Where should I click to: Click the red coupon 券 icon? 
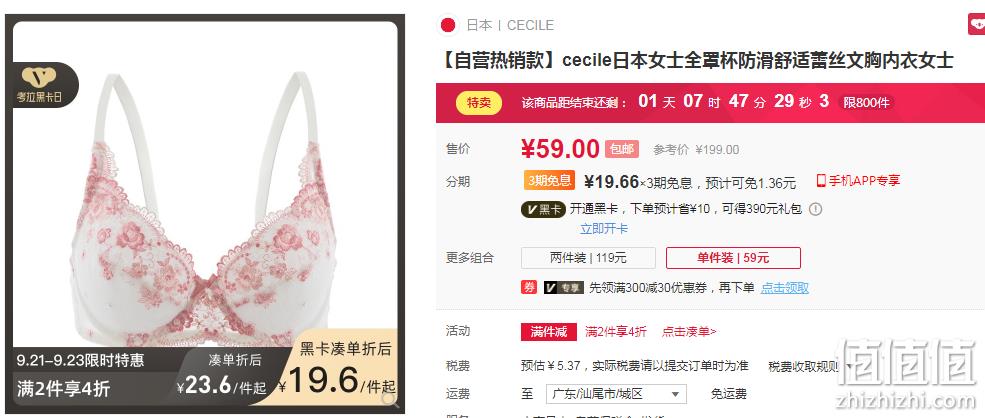tap(529, 287)
